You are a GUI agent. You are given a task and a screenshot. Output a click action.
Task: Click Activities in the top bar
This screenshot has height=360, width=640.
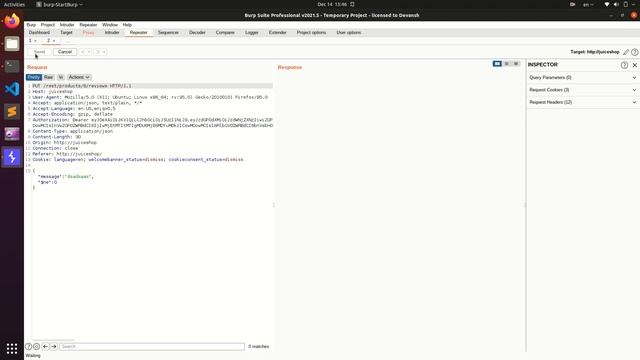click(14, 4)
